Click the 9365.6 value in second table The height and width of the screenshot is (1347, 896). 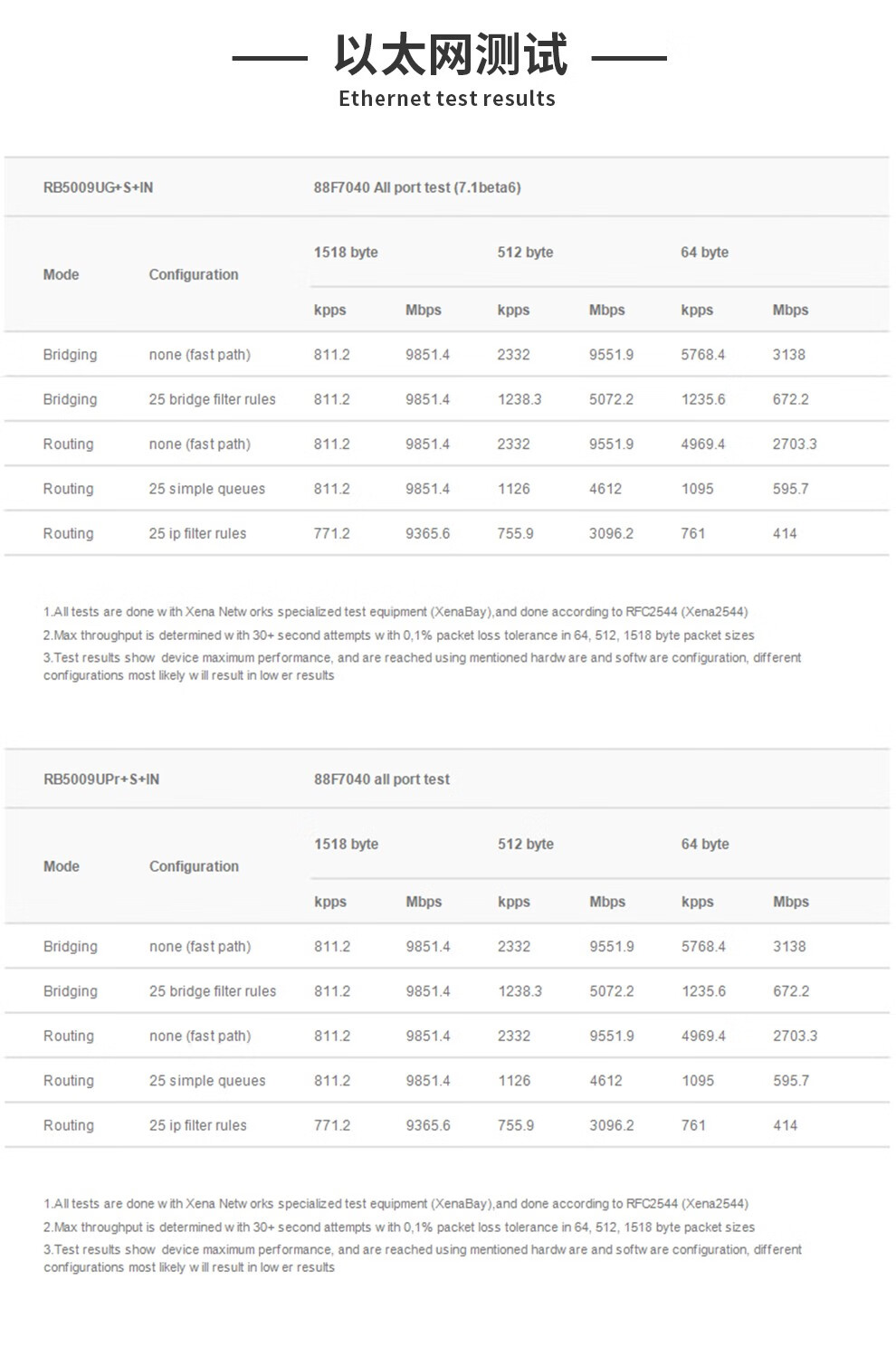click(x=428, y=1126)
